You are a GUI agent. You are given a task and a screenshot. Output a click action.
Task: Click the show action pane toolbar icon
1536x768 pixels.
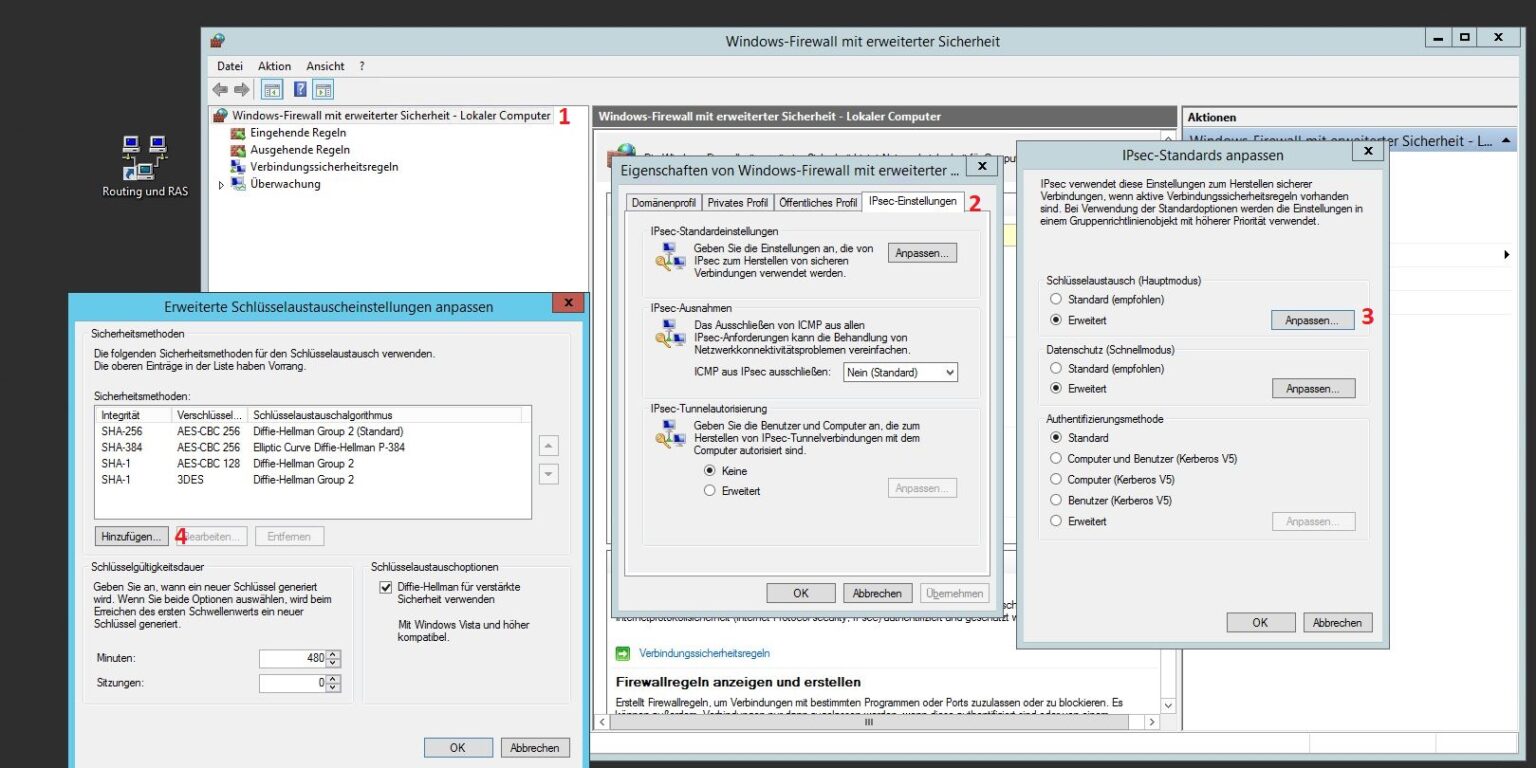point(323,89)
